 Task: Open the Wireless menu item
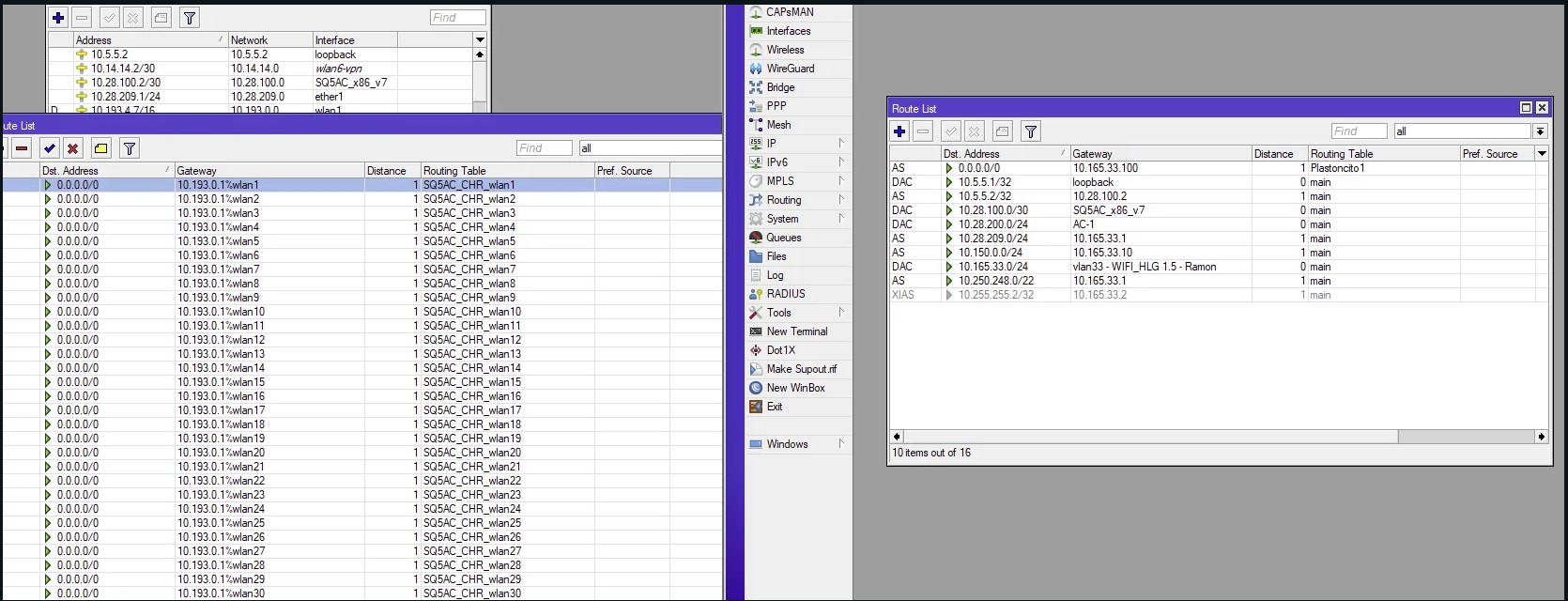[785, 50]
